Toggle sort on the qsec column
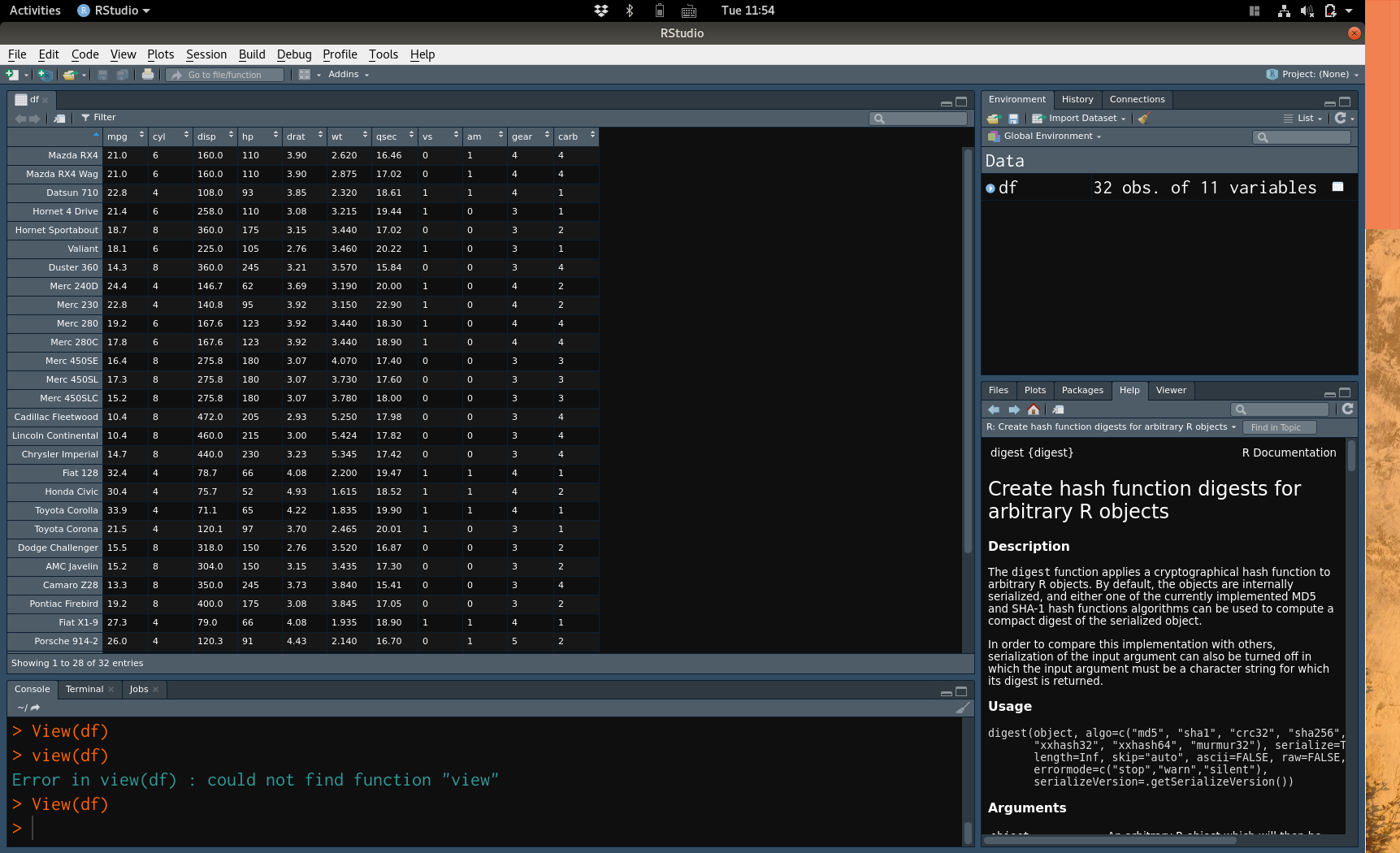This screenshot has width=1400, height=853. [x=395, y=136]
